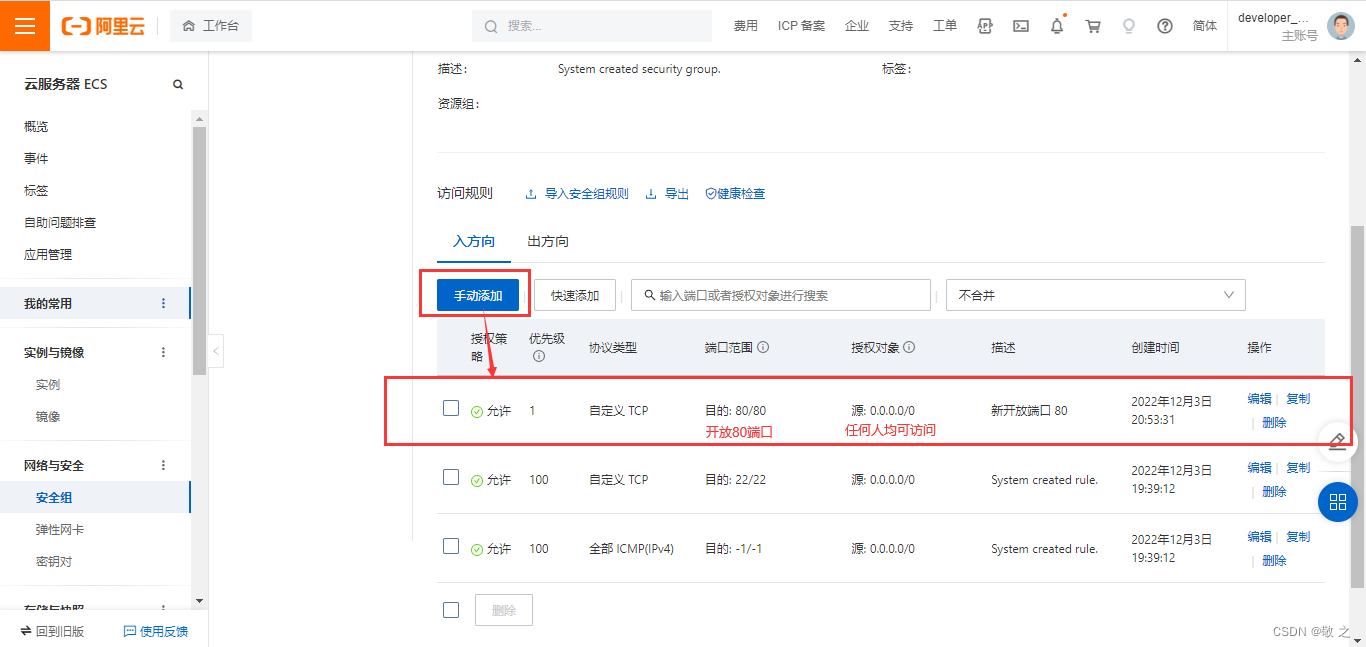1366x647 pixels.
Task: Edit the ICMP(IPv4) rule
Action: tap(1260, 537)
